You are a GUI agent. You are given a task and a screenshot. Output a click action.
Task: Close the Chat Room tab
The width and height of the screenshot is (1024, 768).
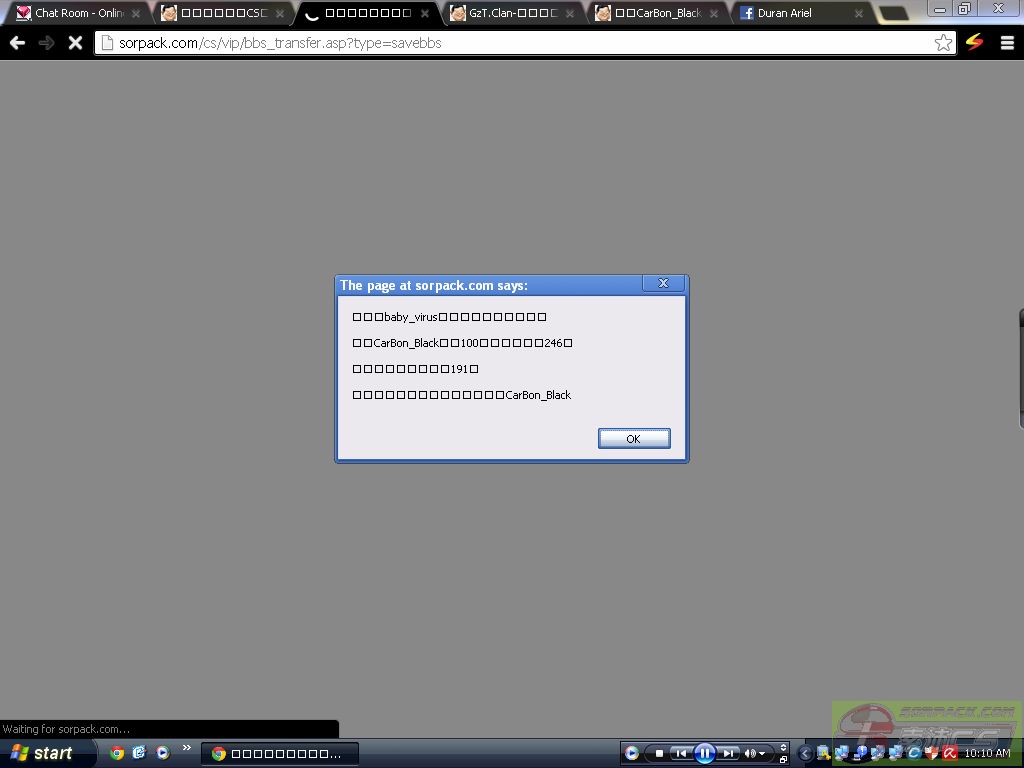coord(136,14)
